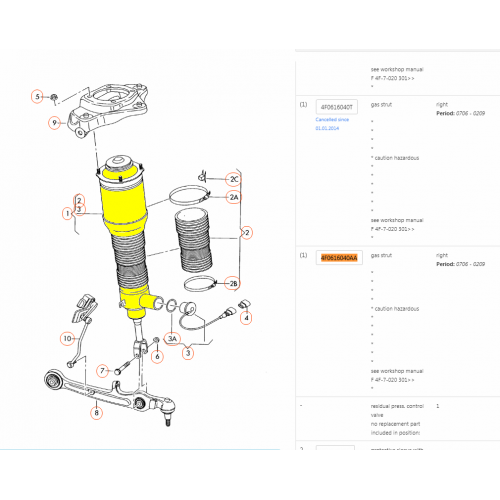Click callout 4 under the small clip
The width and height of the screenshot is (500, 500).
pos(246,318)
